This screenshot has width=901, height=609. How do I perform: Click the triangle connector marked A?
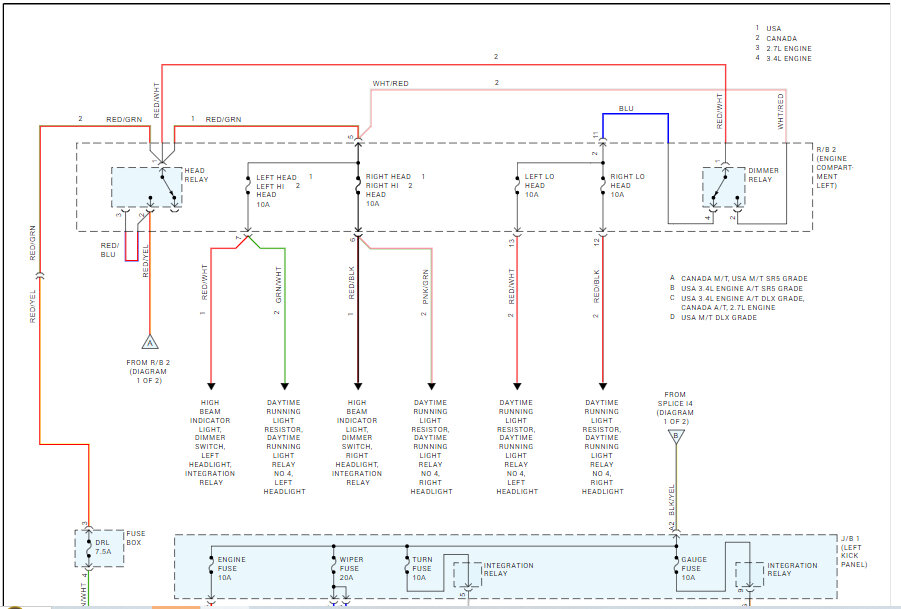[150, 342]
